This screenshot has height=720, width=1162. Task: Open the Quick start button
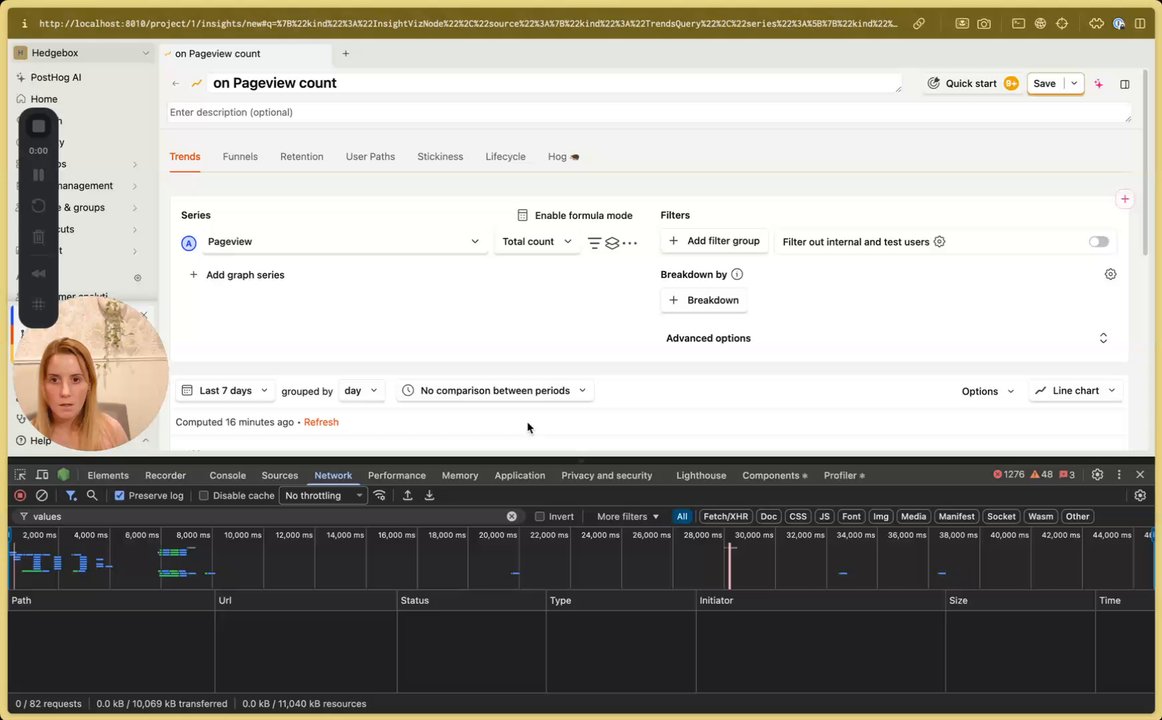click(972, 84)
